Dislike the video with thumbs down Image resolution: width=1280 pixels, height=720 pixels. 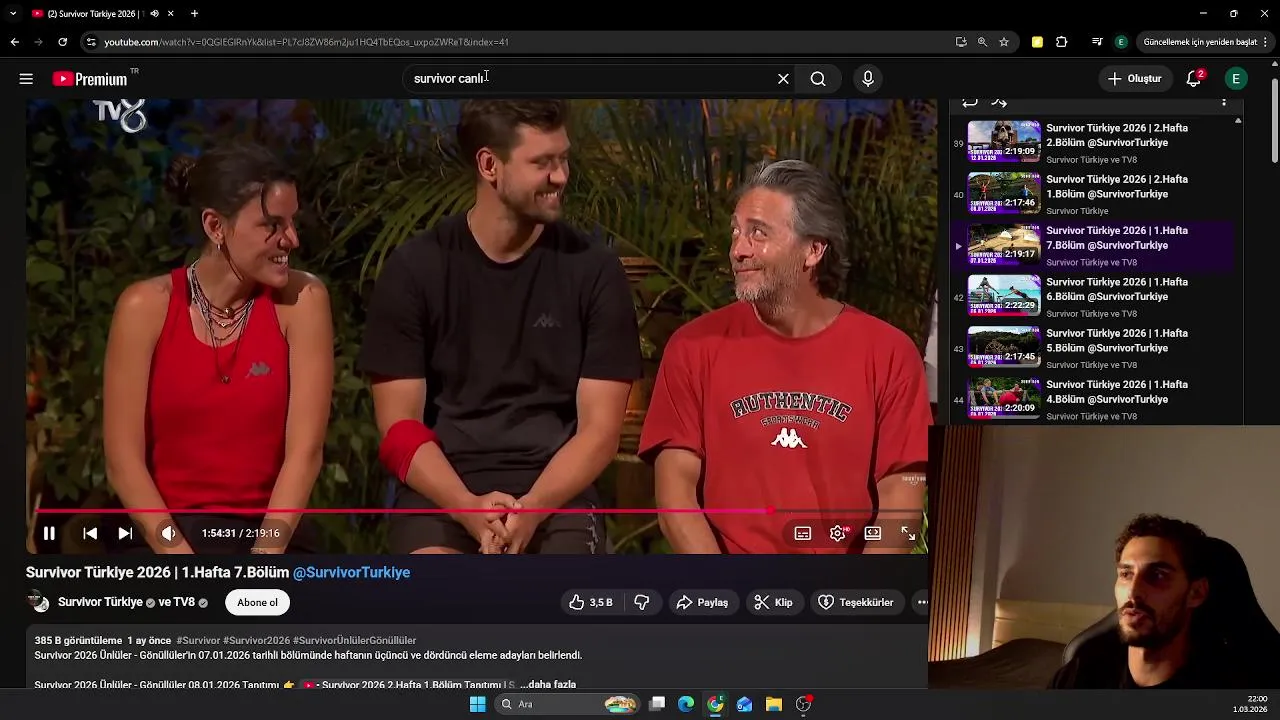point(642,602)
